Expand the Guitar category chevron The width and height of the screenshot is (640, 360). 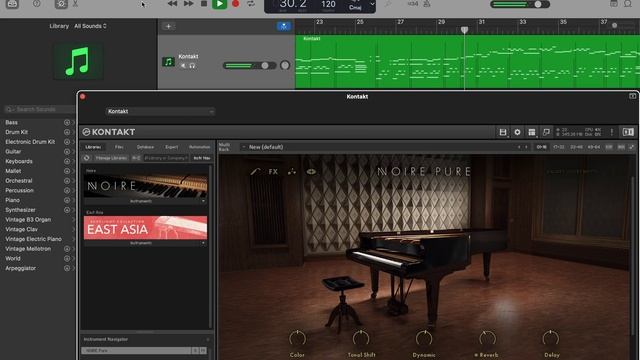[x=73, y=151]
